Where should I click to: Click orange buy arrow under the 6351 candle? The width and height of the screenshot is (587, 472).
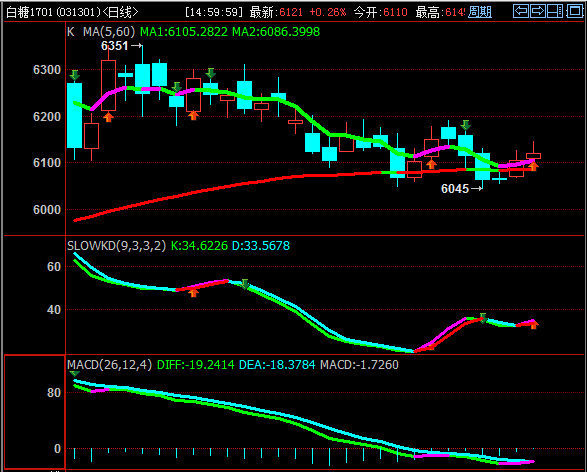(108, 117)
